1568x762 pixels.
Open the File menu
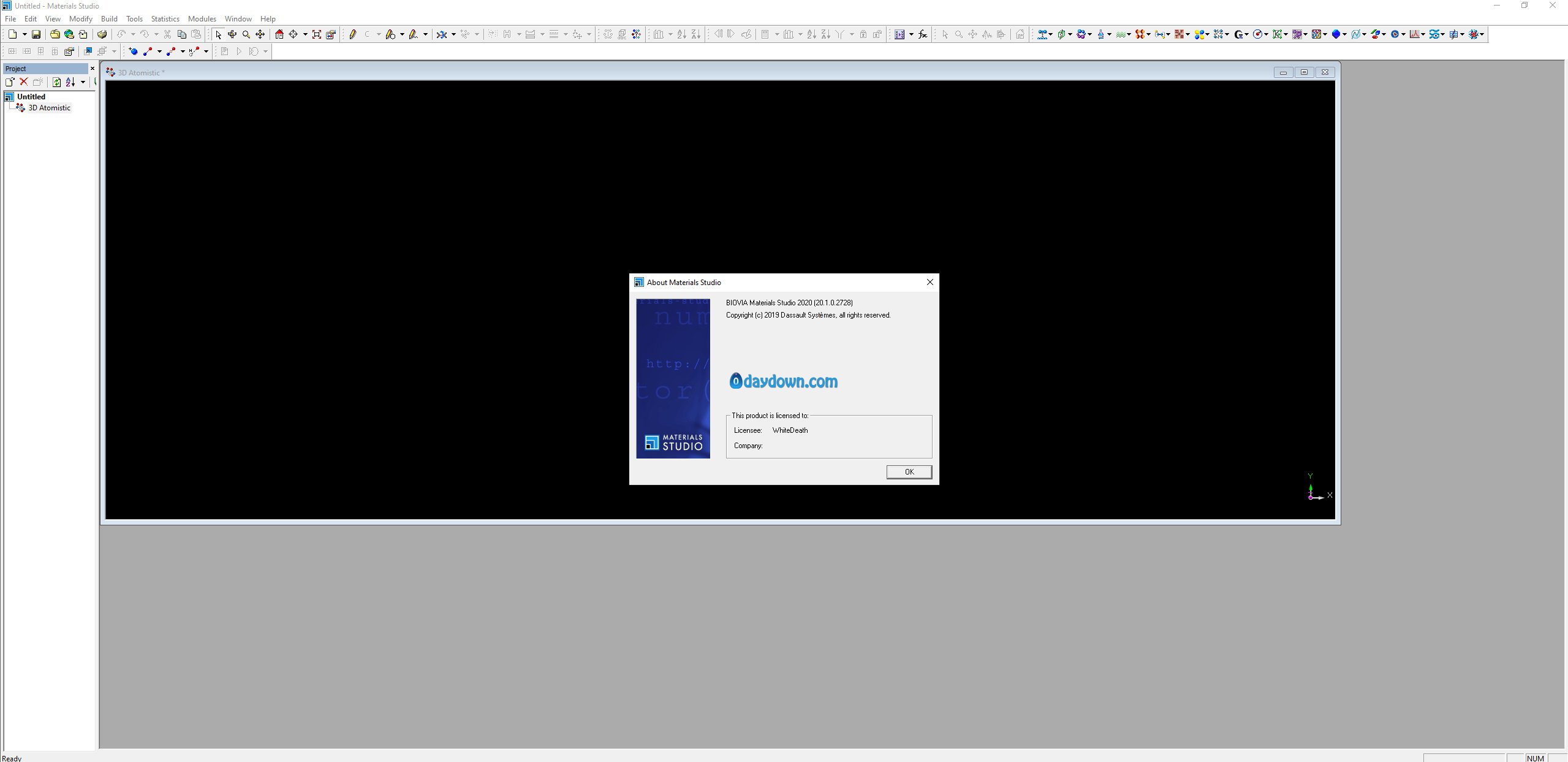click(x=10, y=18)
